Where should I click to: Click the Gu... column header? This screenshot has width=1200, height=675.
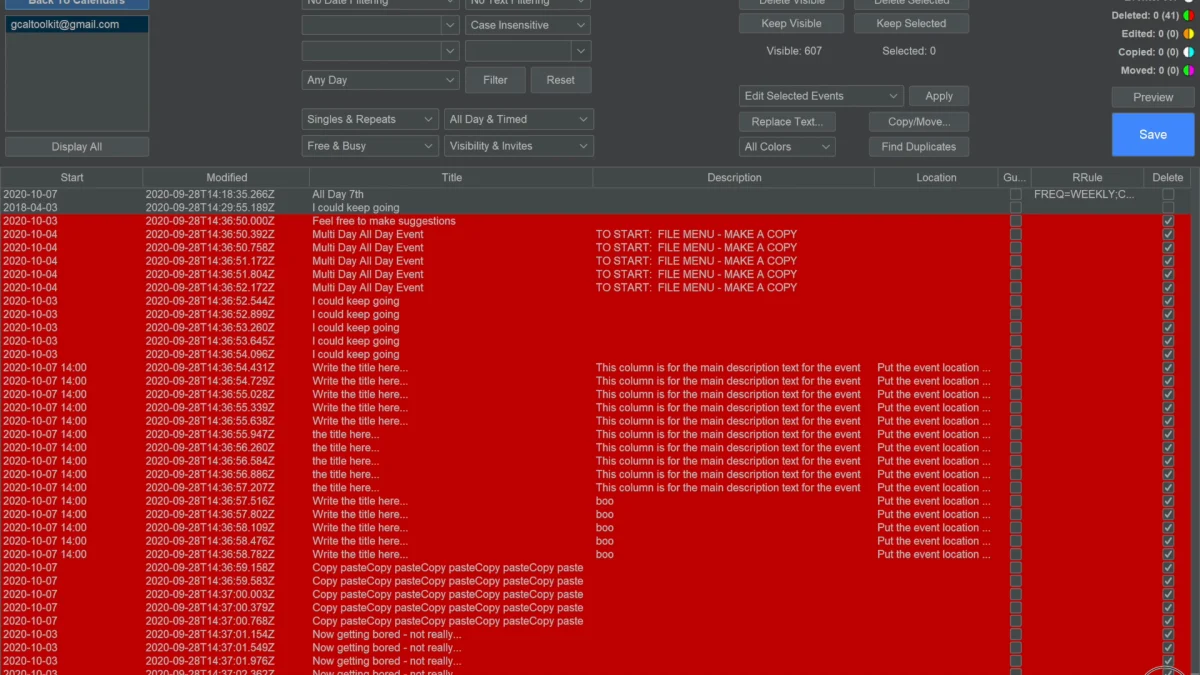(x=1014, y=178)
